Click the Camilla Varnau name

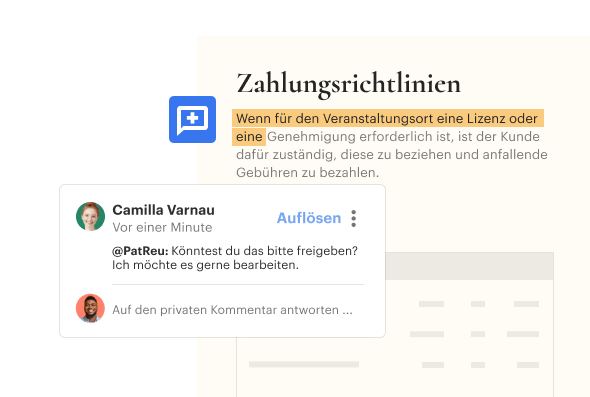click(163, 210)
